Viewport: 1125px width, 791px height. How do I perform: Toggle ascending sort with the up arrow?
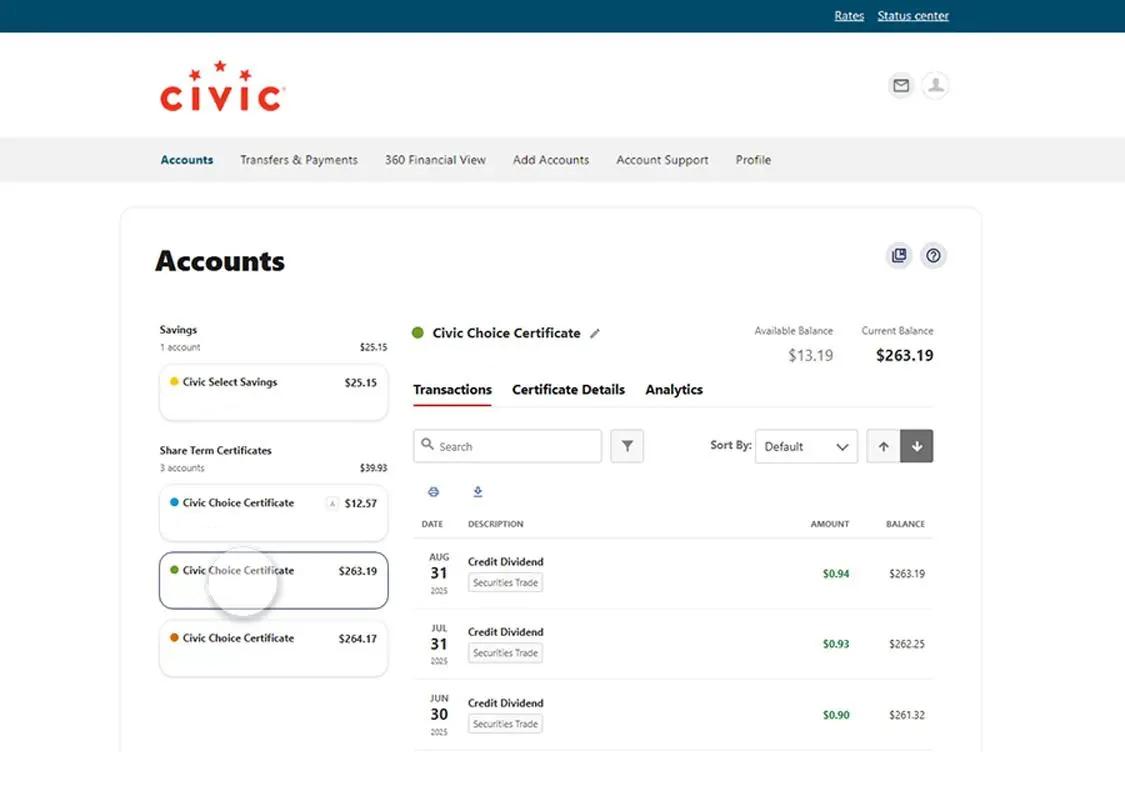pos(883,446)
